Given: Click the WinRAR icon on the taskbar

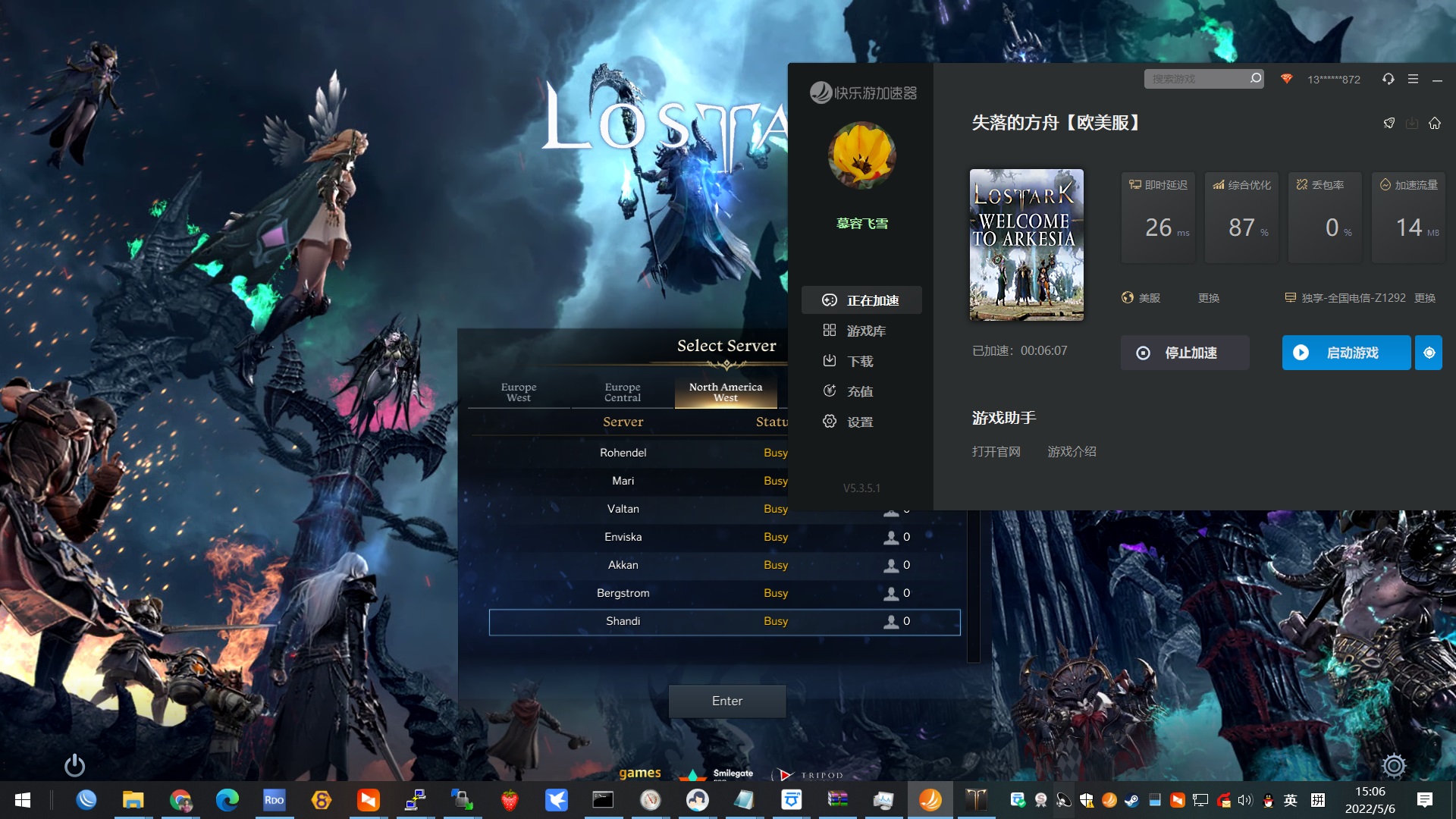Looking at the screenshot, I should pyautogui.click(x=838, y=799).
